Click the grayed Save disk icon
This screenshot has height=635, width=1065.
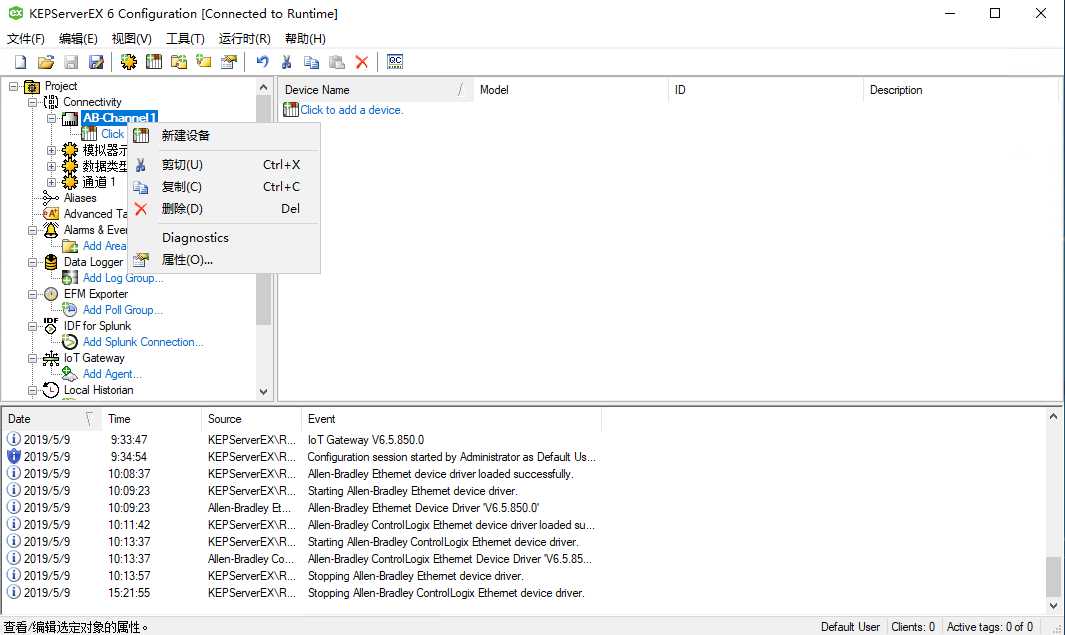click(x=71, y=62)
